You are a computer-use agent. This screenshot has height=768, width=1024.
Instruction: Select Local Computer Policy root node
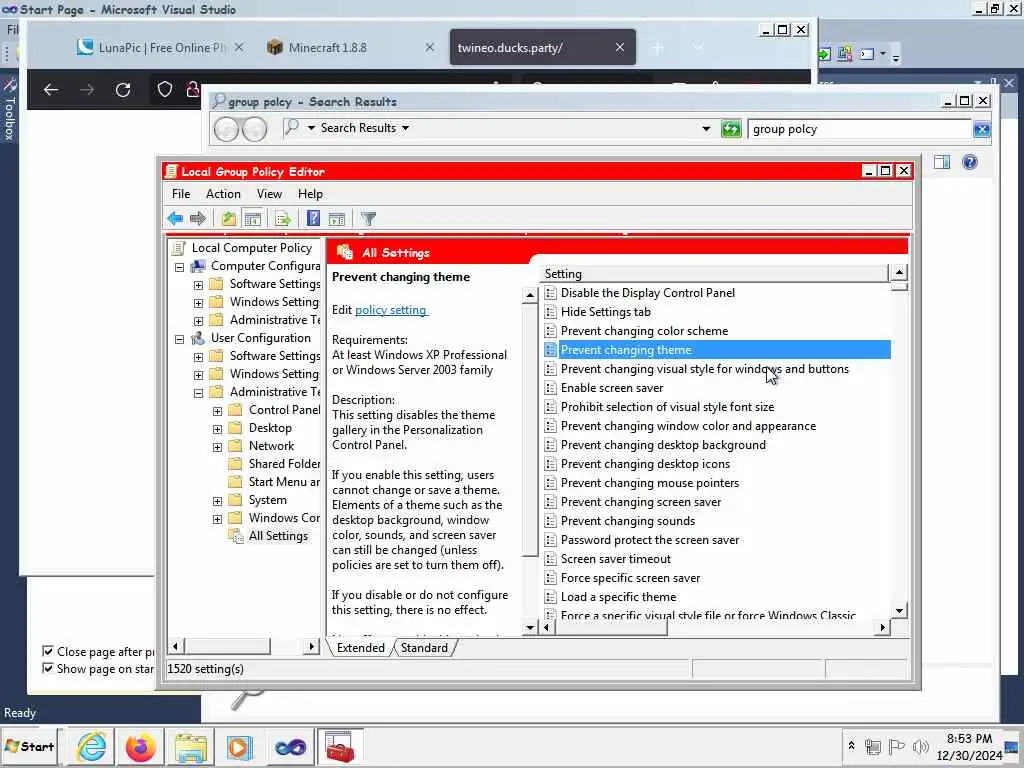tap(251, 248)
